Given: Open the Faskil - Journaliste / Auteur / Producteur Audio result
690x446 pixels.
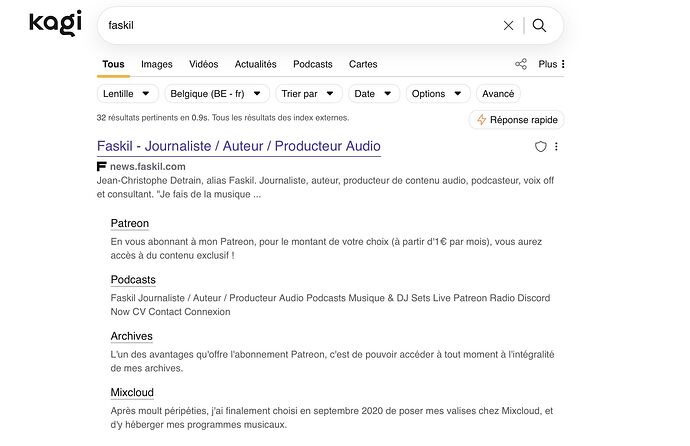Looking at the screenshot, I should point(239,146).
